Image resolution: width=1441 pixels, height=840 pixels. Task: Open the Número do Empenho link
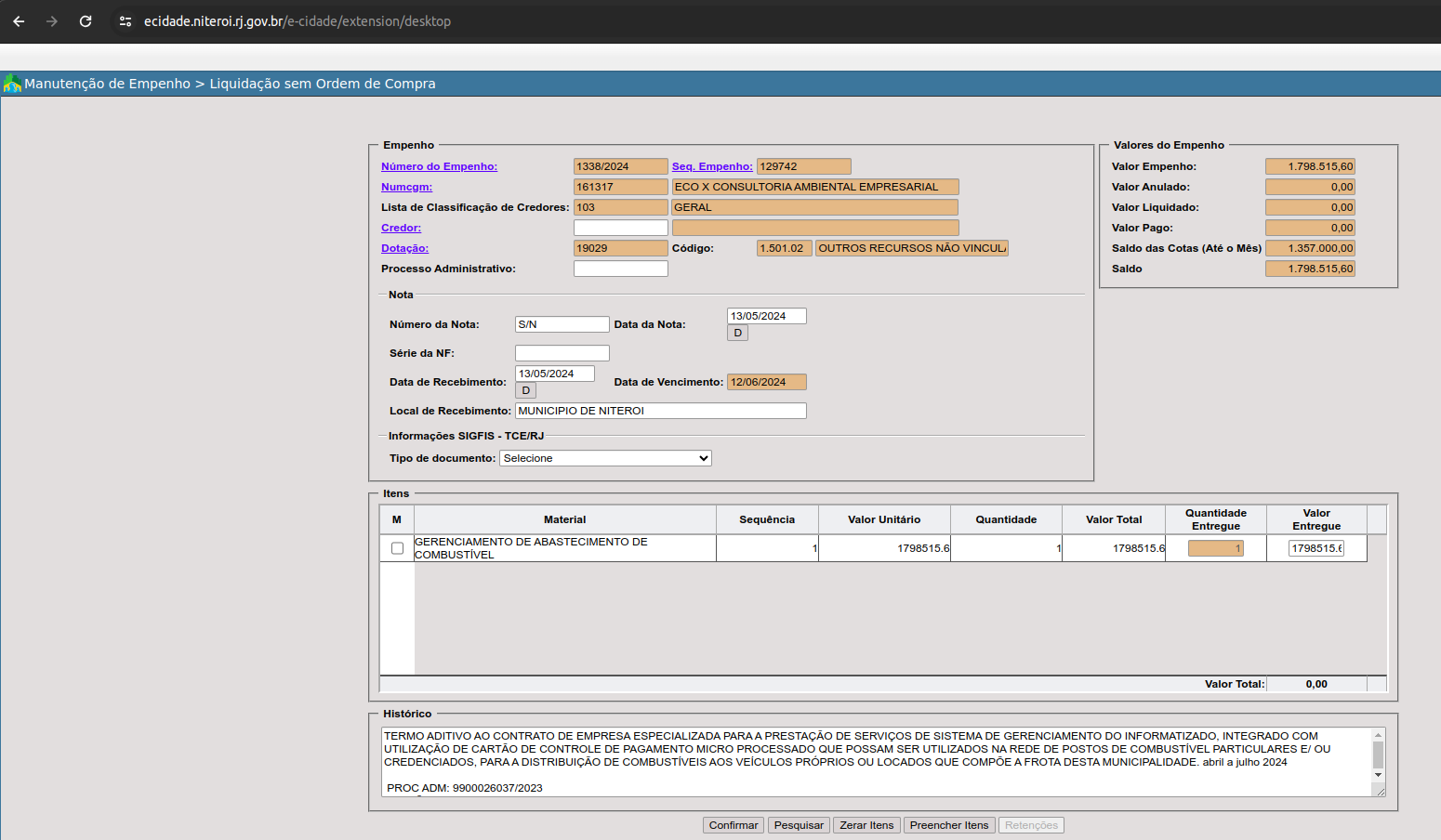439,167
